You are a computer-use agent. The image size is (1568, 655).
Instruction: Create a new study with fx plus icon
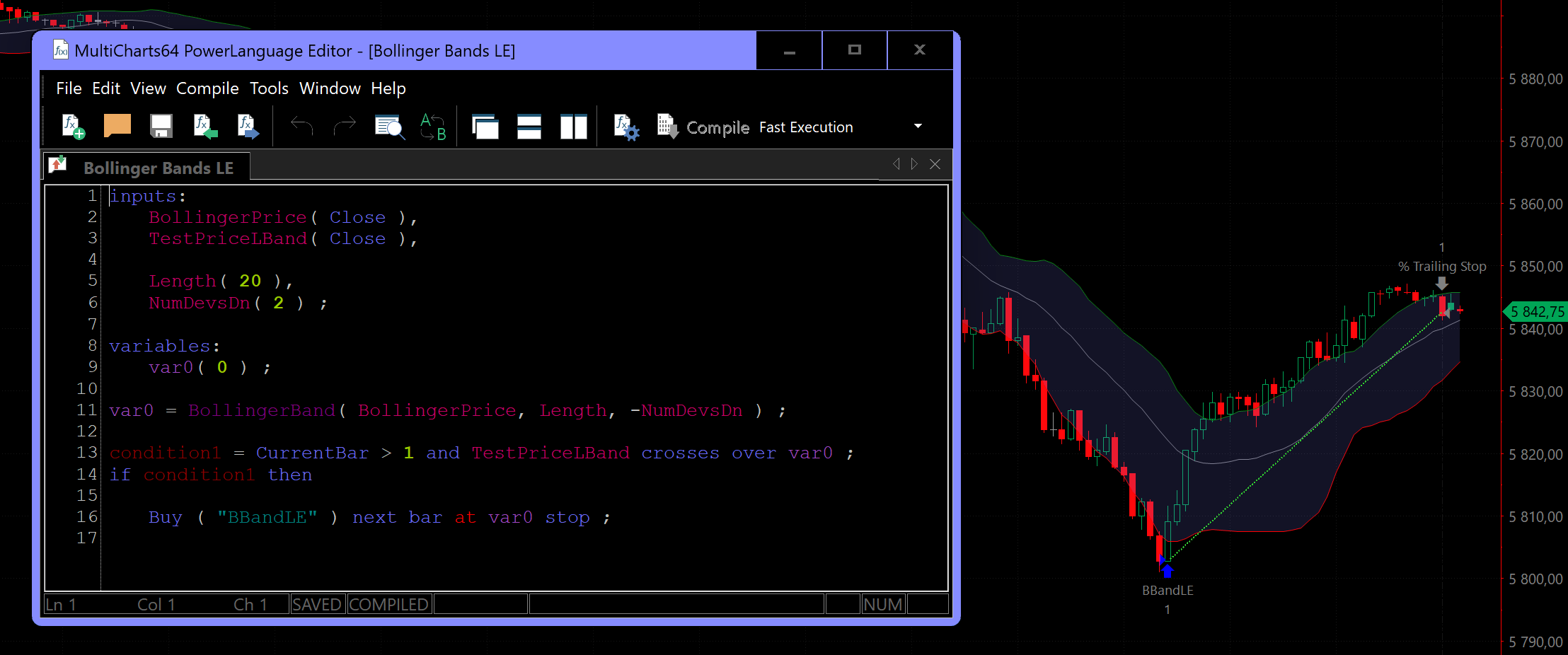point(74,127)
